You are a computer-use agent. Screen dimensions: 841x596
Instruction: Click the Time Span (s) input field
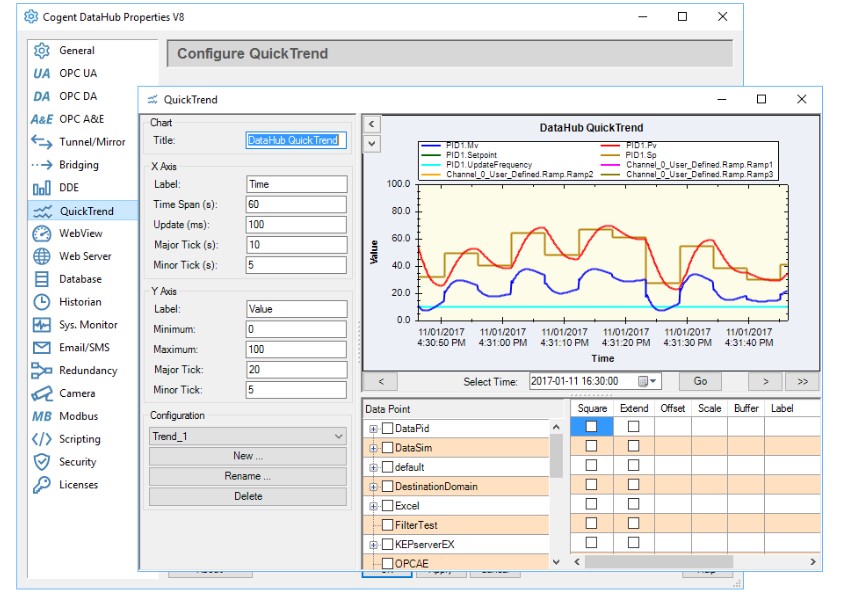[x=297, y=204]
